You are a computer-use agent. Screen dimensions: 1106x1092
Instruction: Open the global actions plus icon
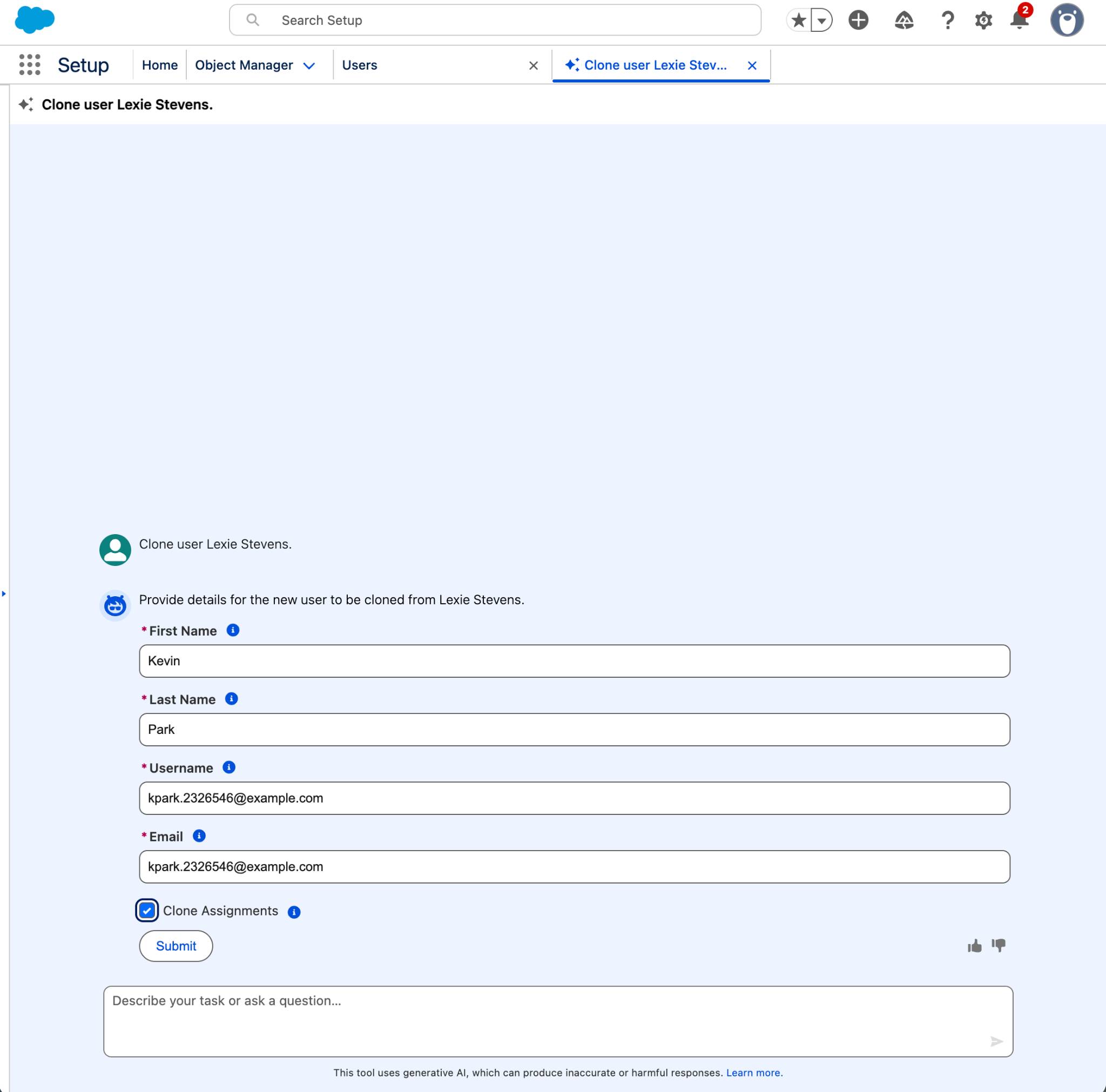[x=858, y=20]
